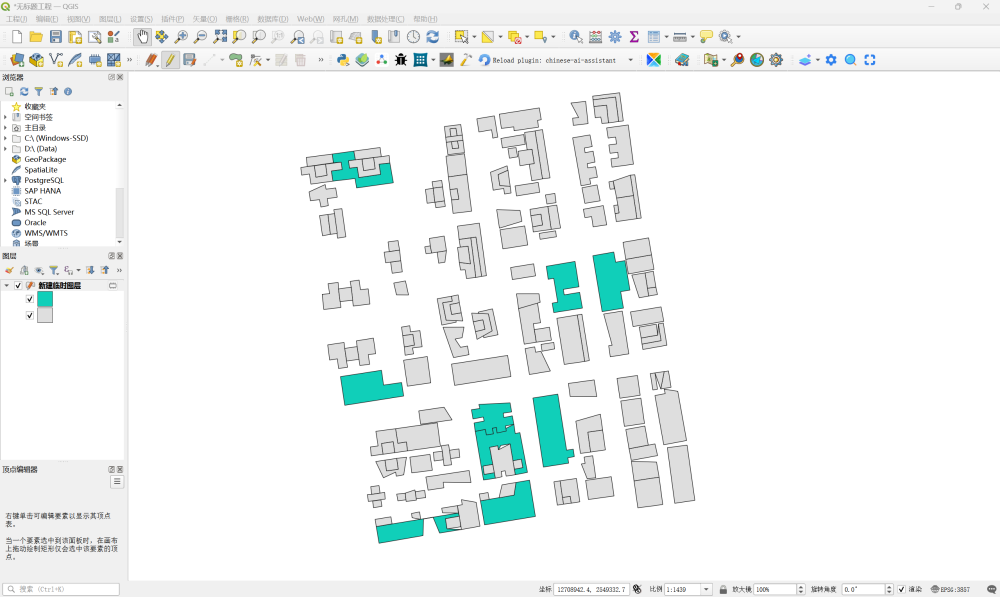Screen dimensions: 1000x597
Task: Click the Save Project disk icon
Action: pos(56,37)
